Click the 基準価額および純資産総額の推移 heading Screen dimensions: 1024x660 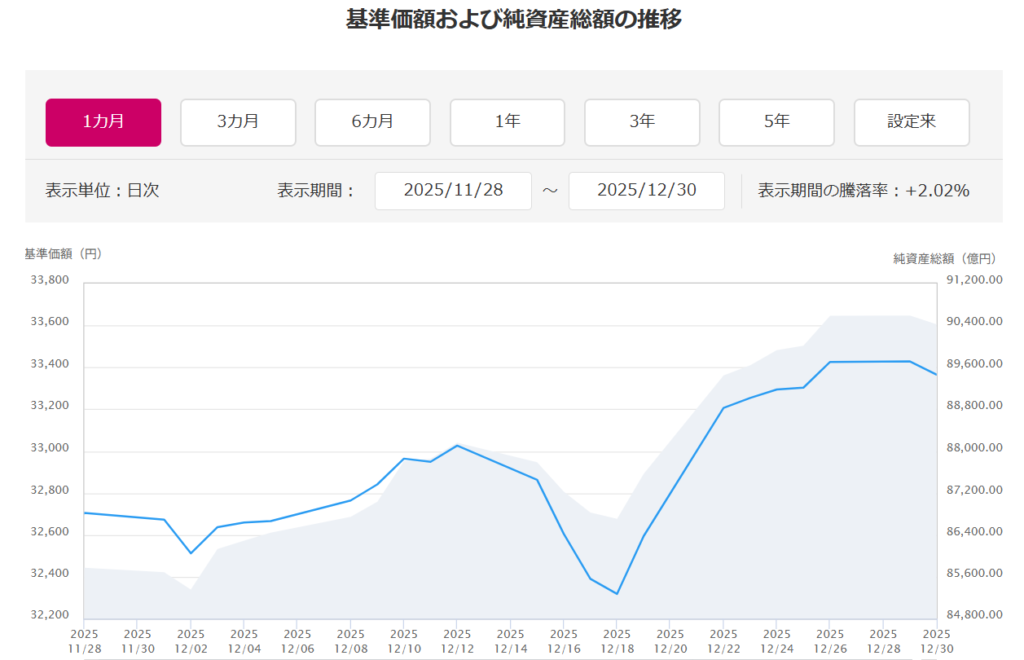coord(513,19)
